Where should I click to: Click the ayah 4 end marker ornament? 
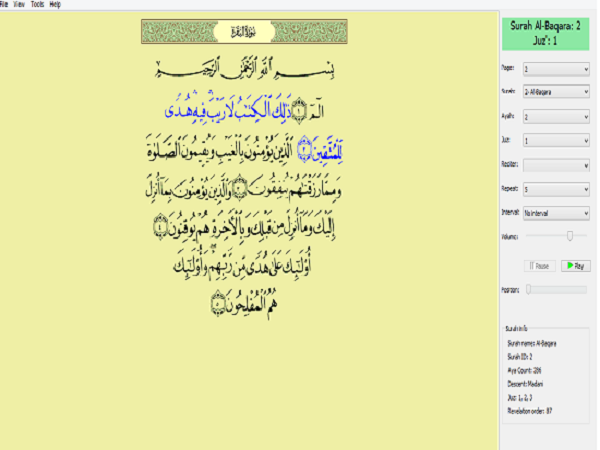(160, 226)
